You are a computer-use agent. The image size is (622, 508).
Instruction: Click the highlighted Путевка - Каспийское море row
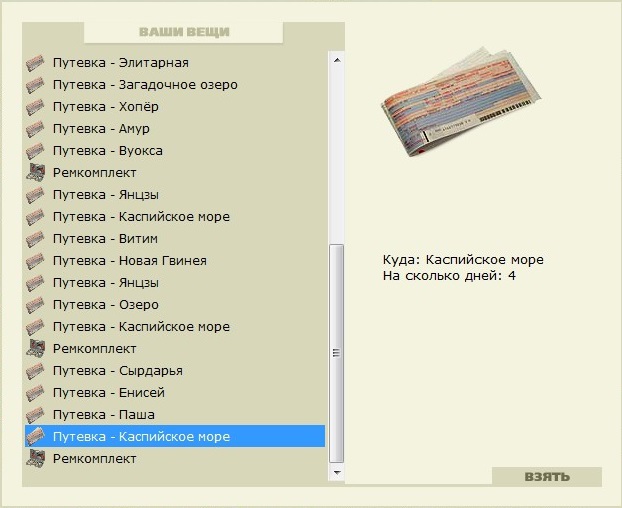pyautogui.click(x=175, y=437)
